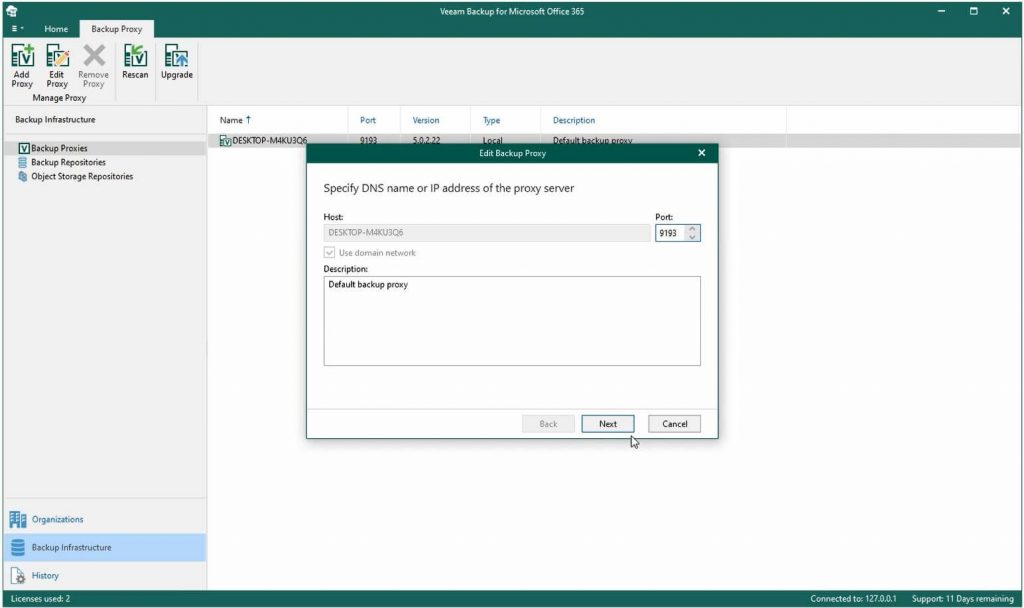This screenshot has width=1024, height=608.
Task: Click the Backup Repositories tree icon
Action: [23, 162]
